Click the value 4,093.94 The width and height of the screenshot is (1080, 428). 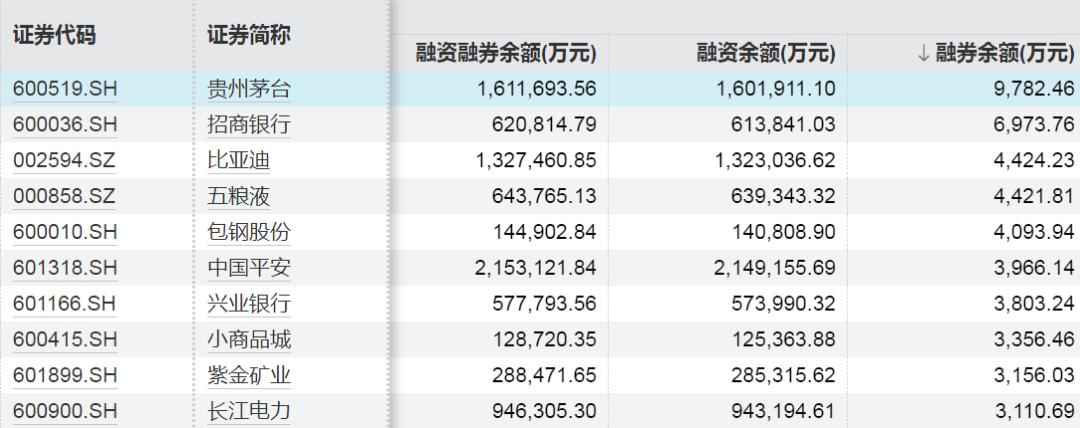click(1034, 232)
